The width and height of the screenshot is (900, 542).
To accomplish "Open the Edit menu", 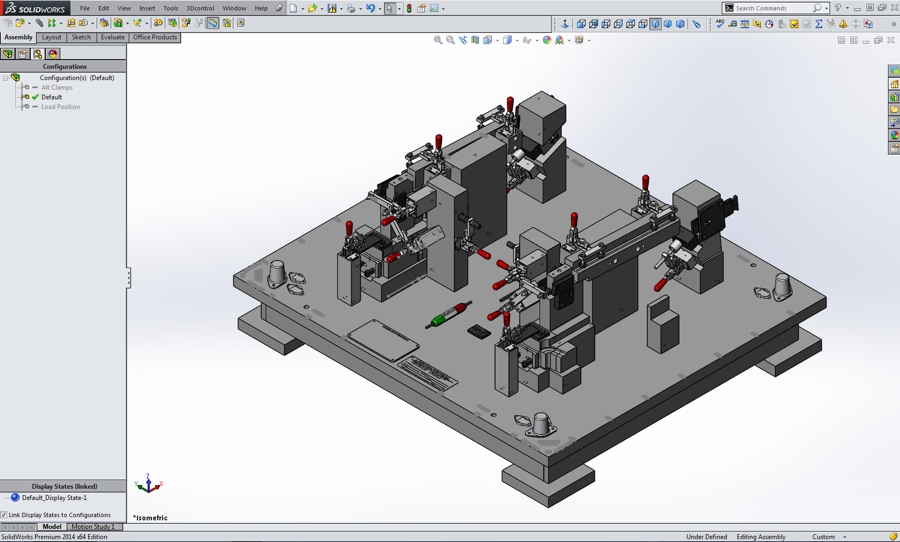I will (103, 8).
